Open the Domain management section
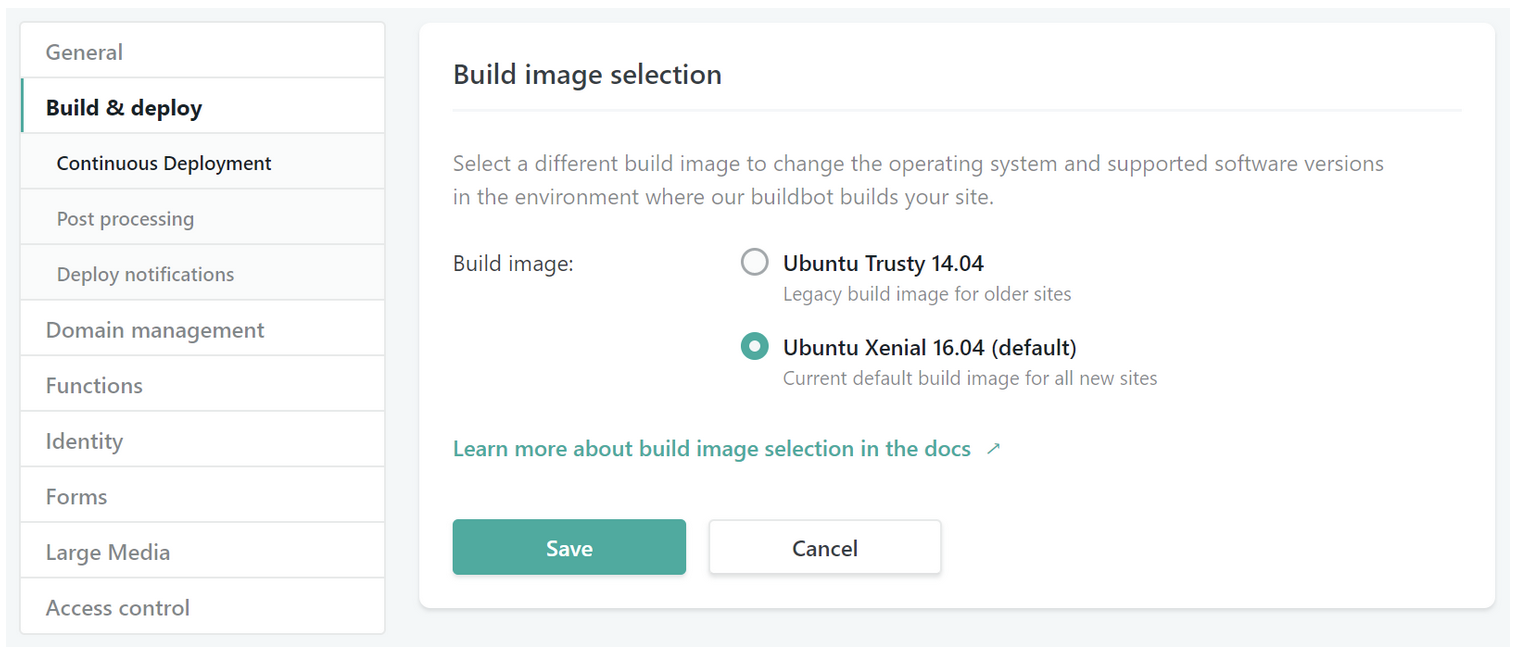The height and width of the screenshot is (672, 1520). 154,329
